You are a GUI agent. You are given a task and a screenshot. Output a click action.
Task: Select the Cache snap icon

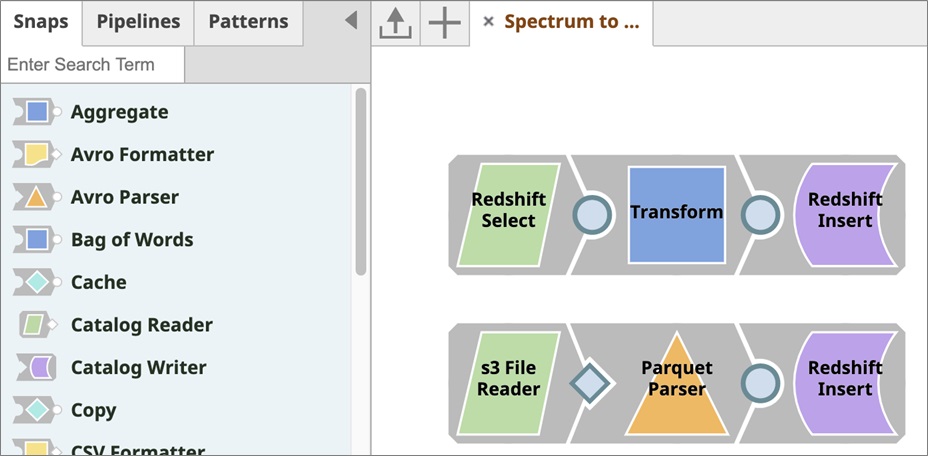[37, 282]
